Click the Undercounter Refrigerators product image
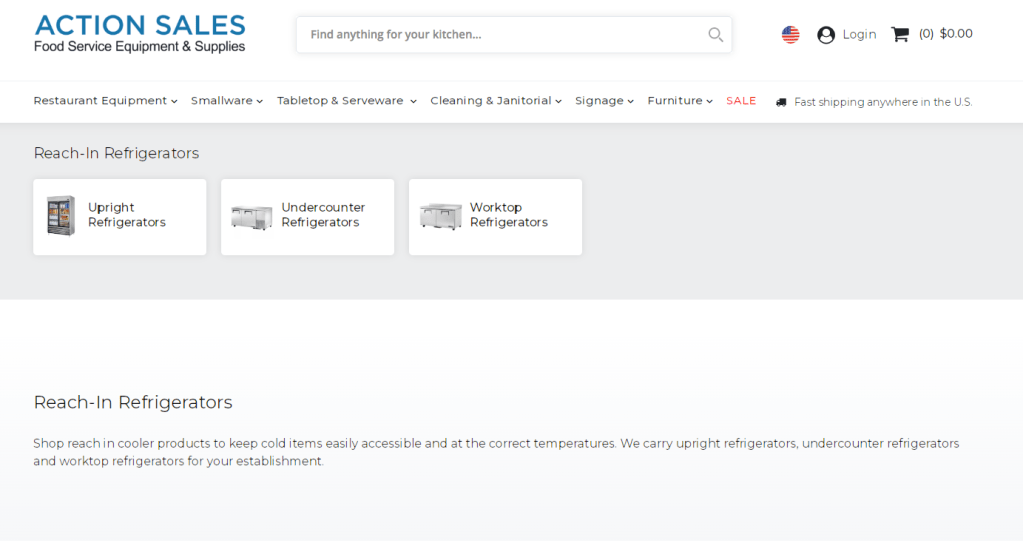The height and width of the screenshot is (543, 1023). coord(251,216)
